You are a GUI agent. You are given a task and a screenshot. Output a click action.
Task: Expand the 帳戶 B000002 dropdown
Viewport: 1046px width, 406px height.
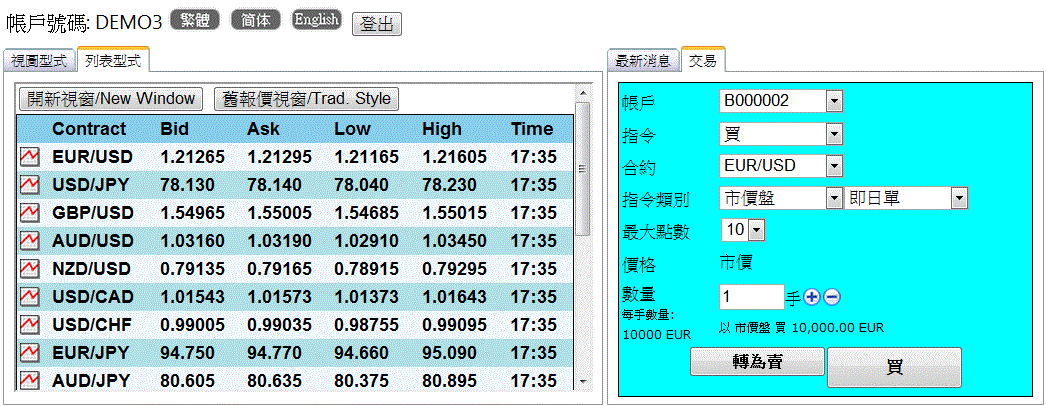834,101
